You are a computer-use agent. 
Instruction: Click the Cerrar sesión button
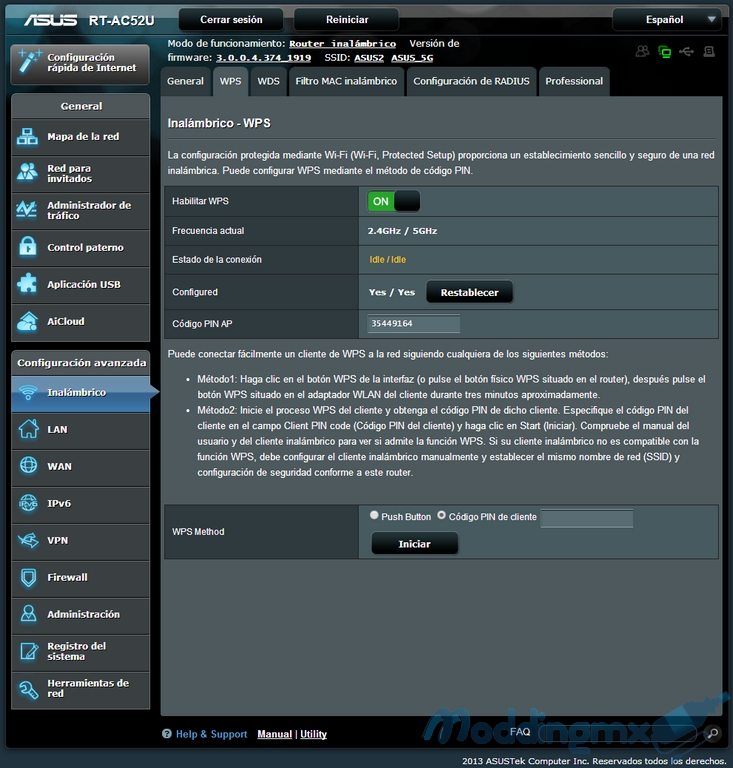point(231,20)
